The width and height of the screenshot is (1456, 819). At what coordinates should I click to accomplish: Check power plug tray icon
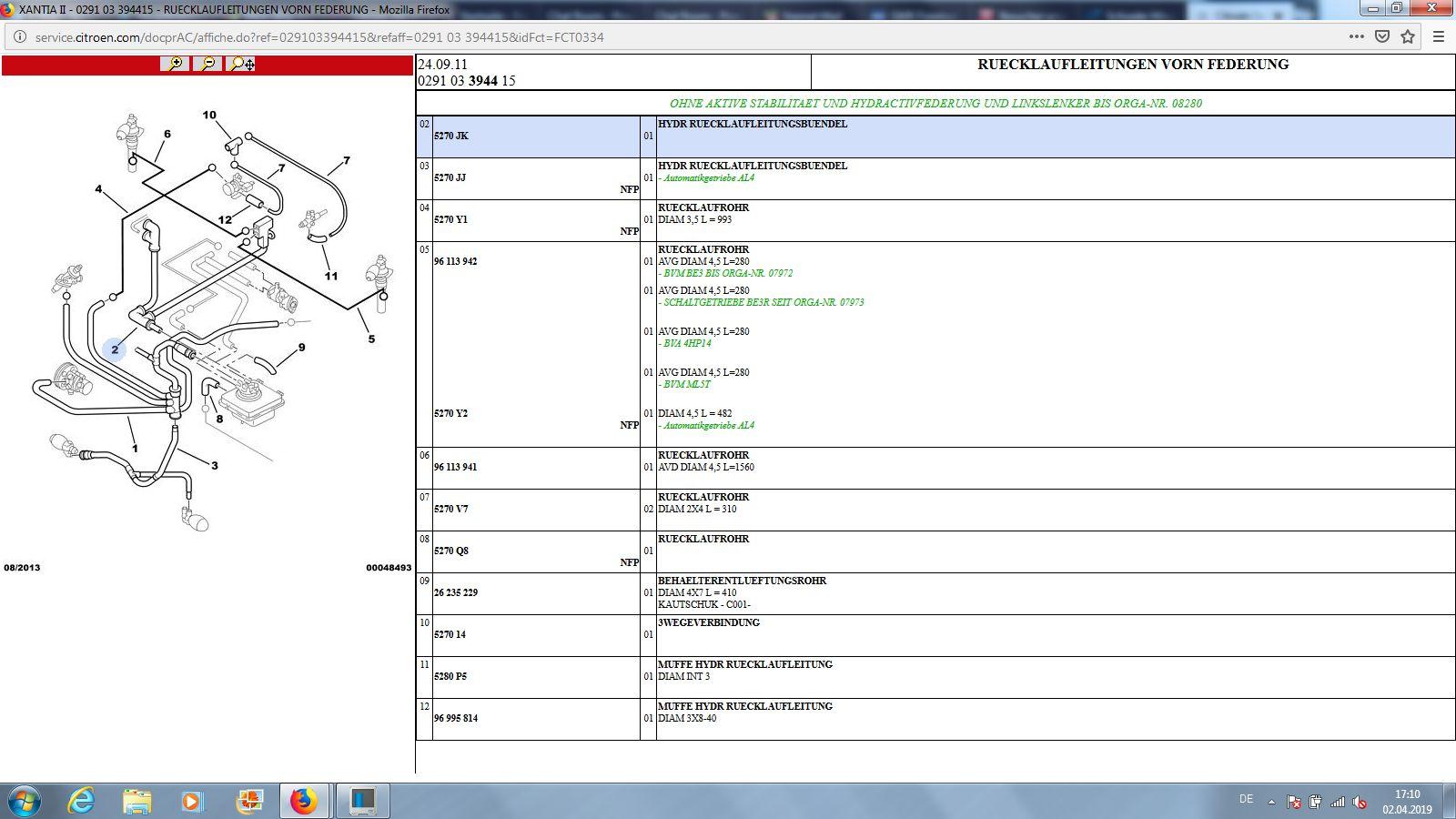1315,802
